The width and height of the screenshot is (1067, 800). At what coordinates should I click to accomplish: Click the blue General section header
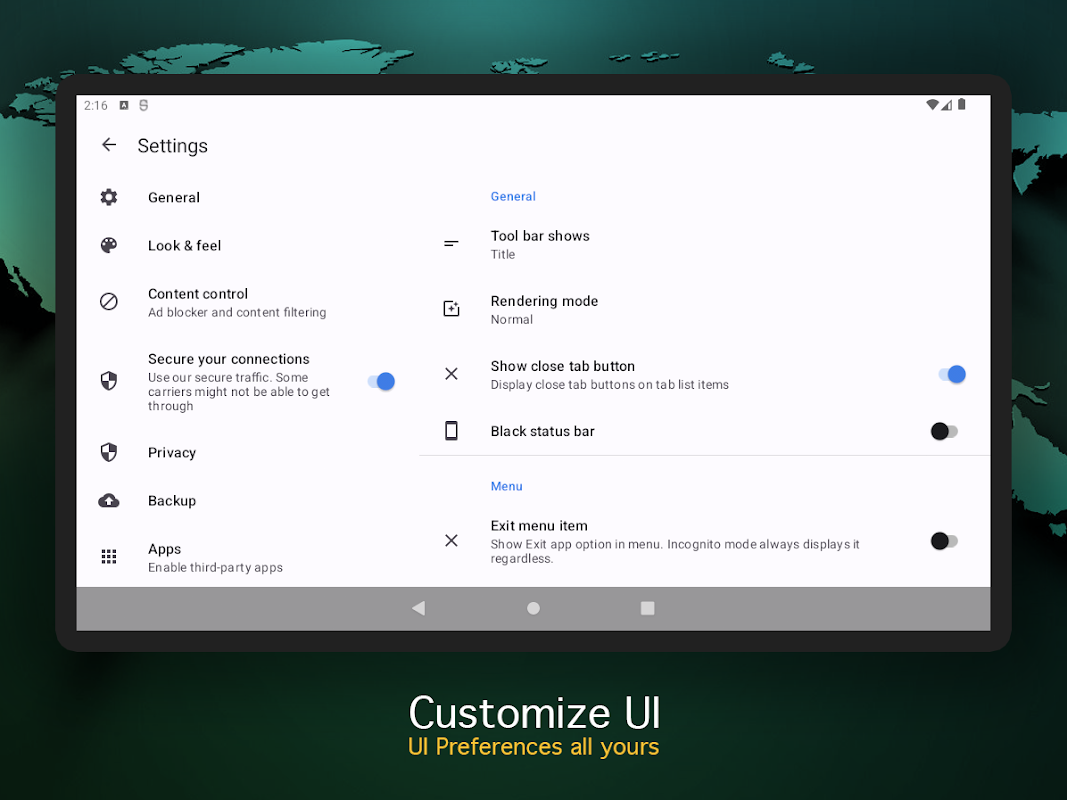[513, 197]
